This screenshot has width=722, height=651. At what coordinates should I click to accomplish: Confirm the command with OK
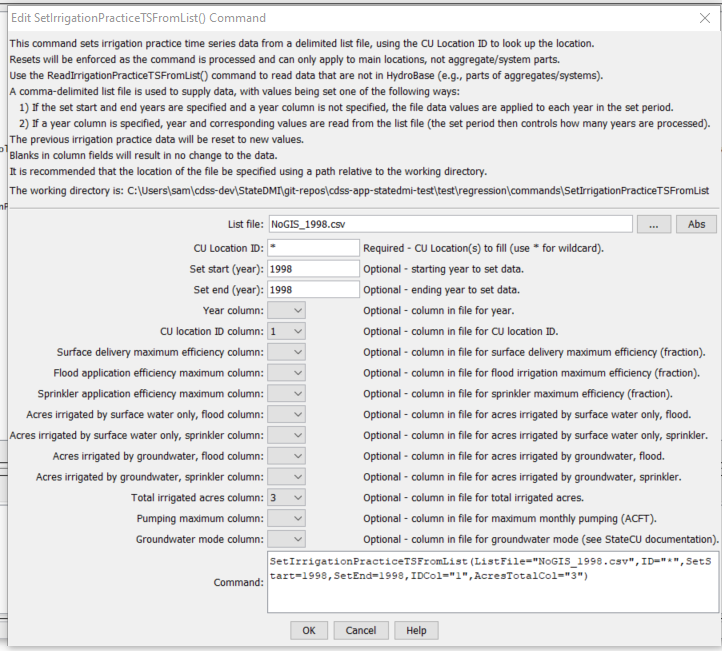(x=309, y=630)
